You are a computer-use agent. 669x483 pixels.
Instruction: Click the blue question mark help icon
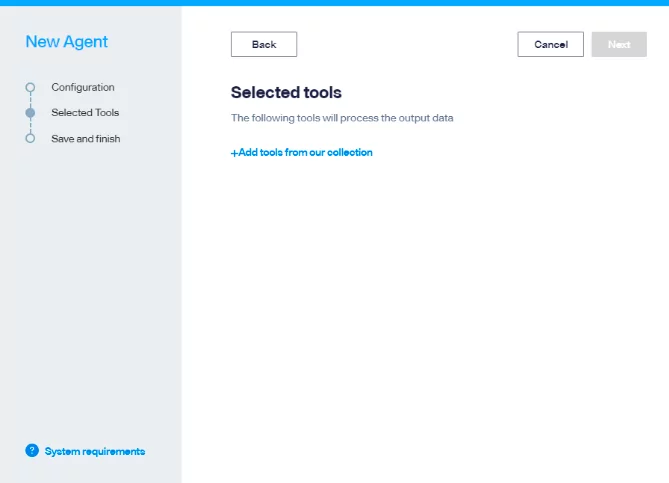coord(32,451)
